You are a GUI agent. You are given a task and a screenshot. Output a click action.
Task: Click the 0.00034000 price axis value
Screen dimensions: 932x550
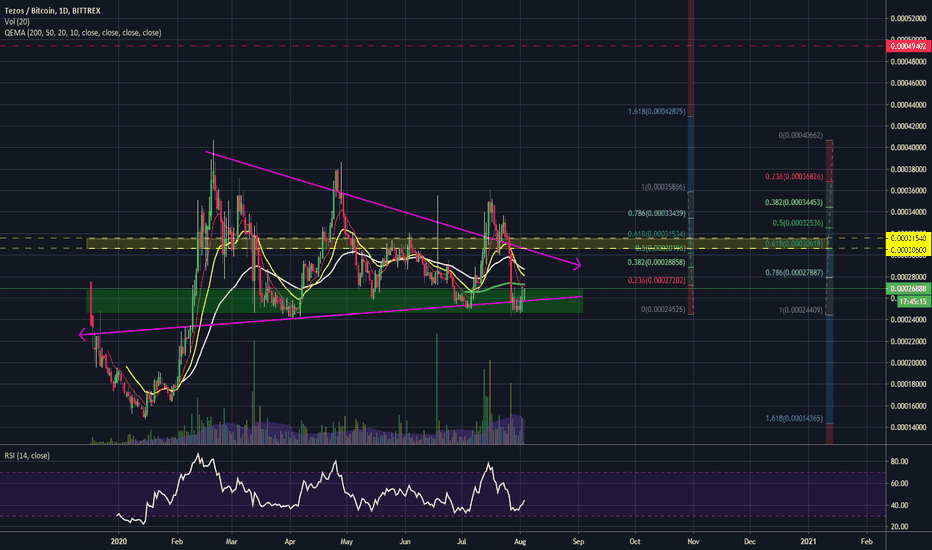pos(908,212)
